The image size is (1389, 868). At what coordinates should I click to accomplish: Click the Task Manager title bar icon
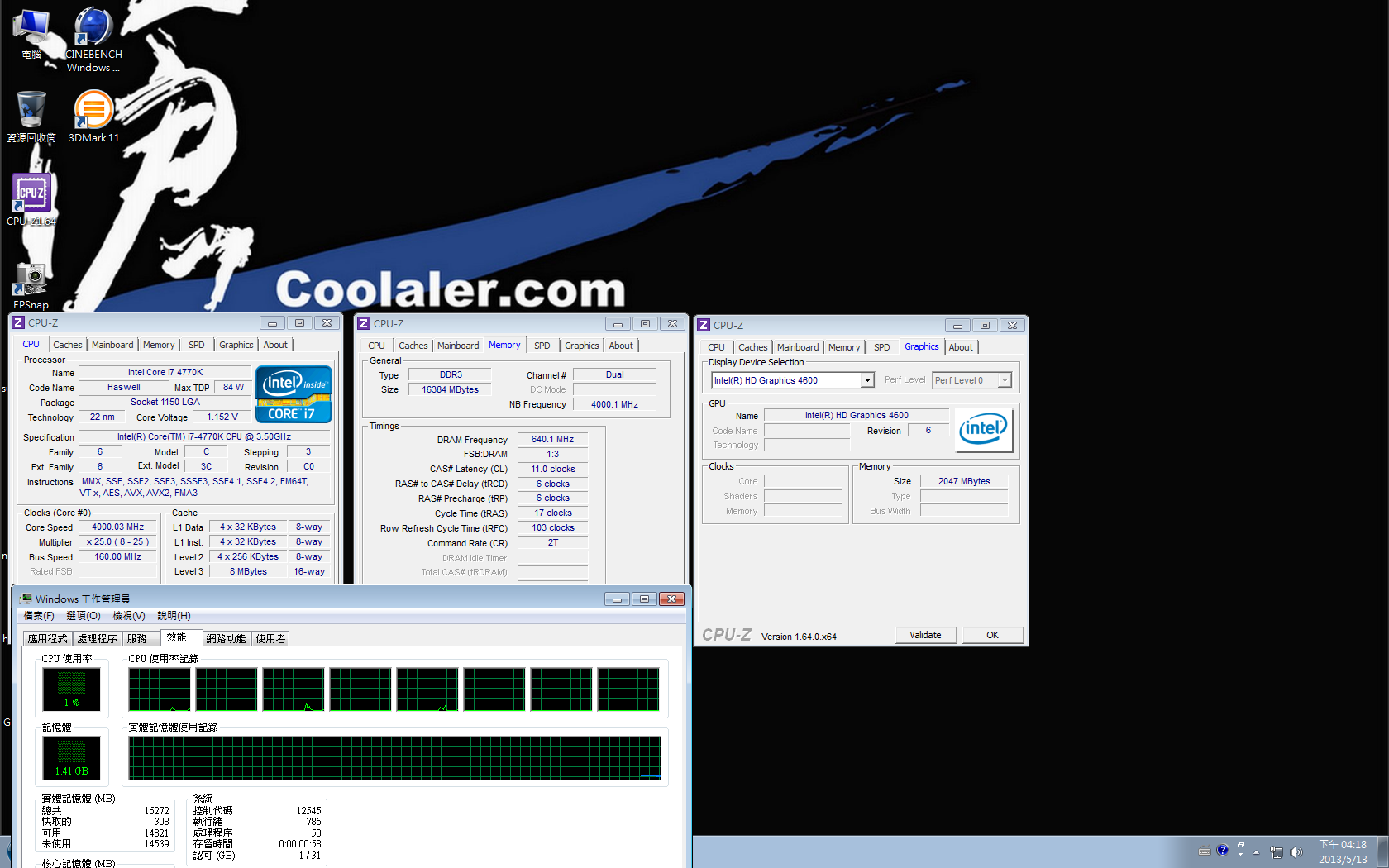[x=26, y=599]
